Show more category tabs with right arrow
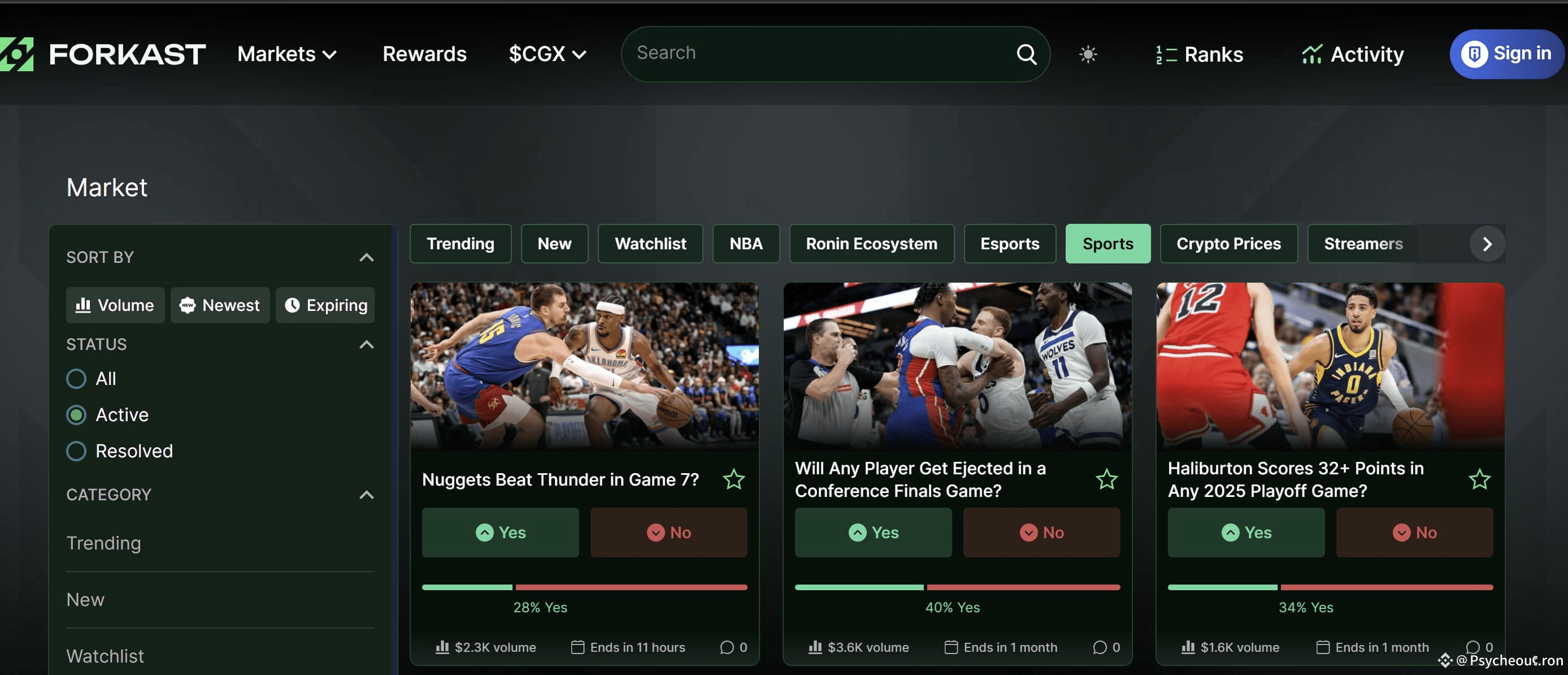 click(1487, 244)
